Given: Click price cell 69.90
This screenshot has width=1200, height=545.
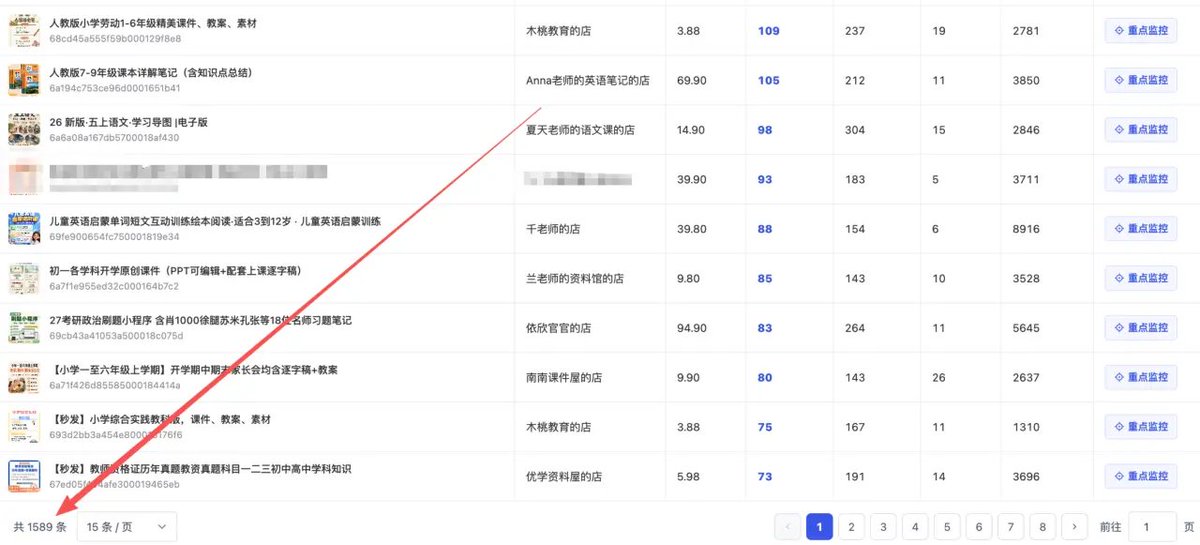Looking at the screenshot, I should pyautogui.click(x=691, y=81).
